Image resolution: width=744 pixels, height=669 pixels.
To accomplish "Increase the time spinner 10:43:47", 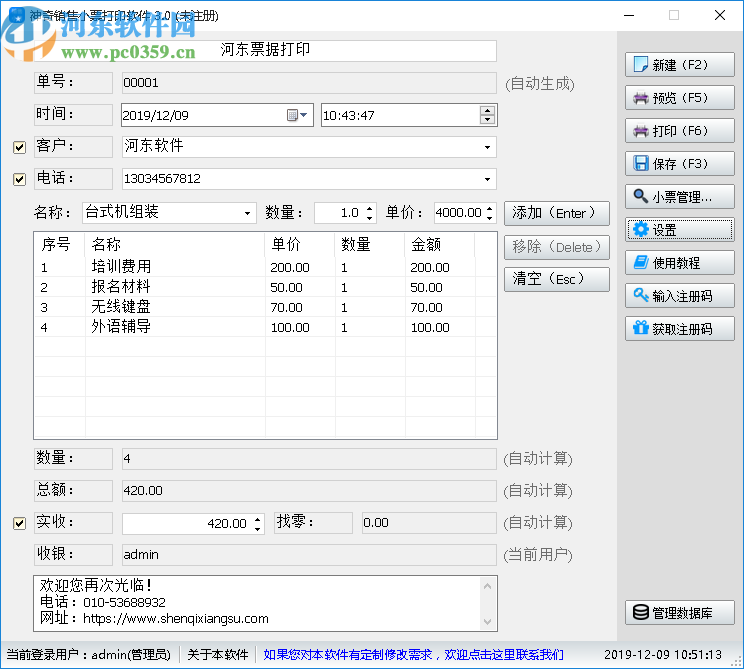I will 487,111.
